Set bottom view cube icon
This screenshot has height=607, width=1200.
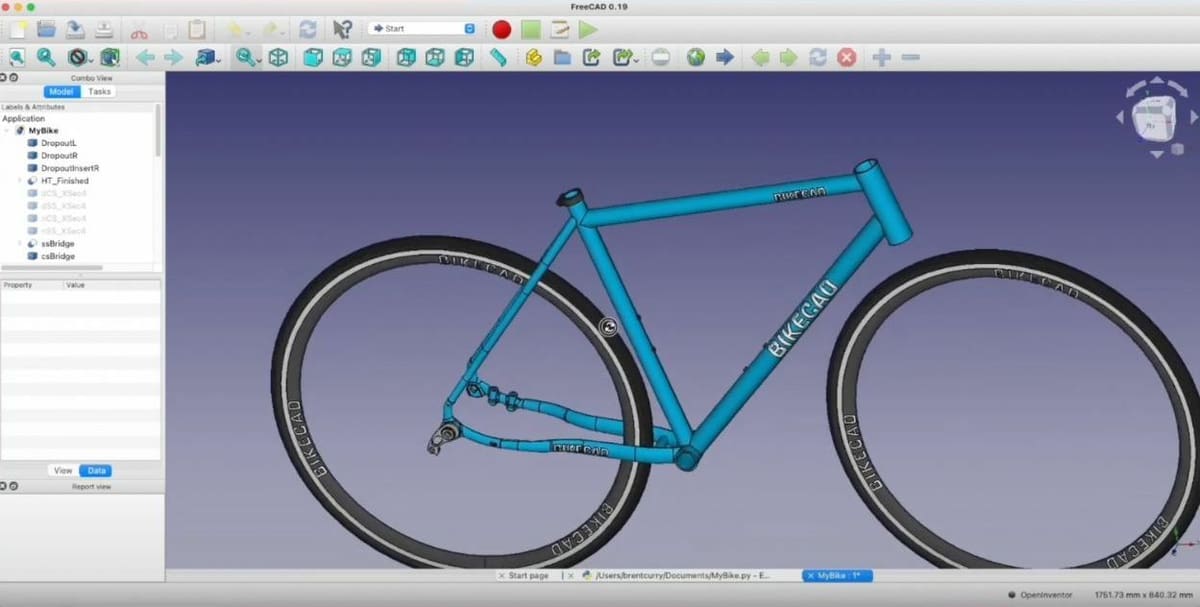435,57
